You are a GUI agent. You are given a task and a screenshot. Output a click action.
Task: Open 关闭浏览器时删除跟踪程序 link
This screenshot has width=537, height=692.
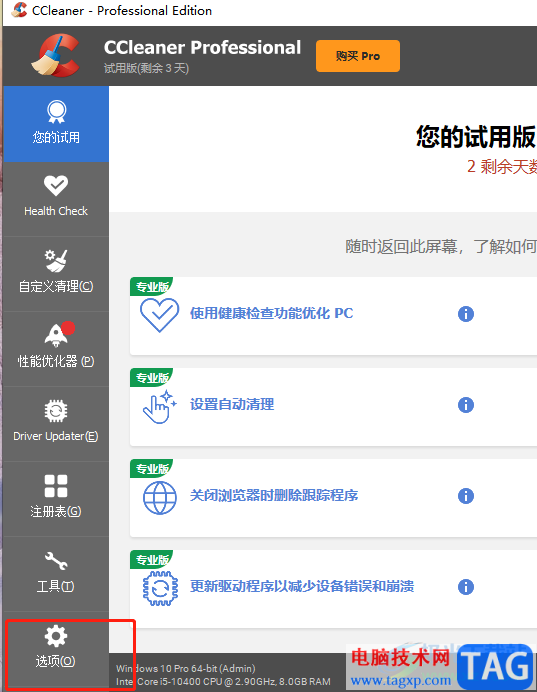(274, 495)
